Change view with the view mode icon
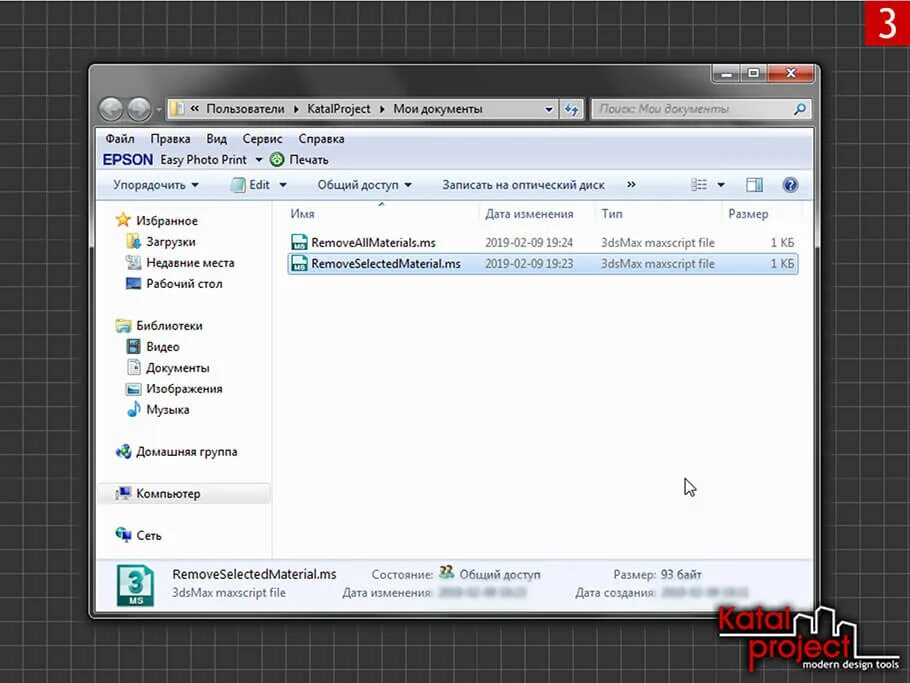 [x=699, y=185]
